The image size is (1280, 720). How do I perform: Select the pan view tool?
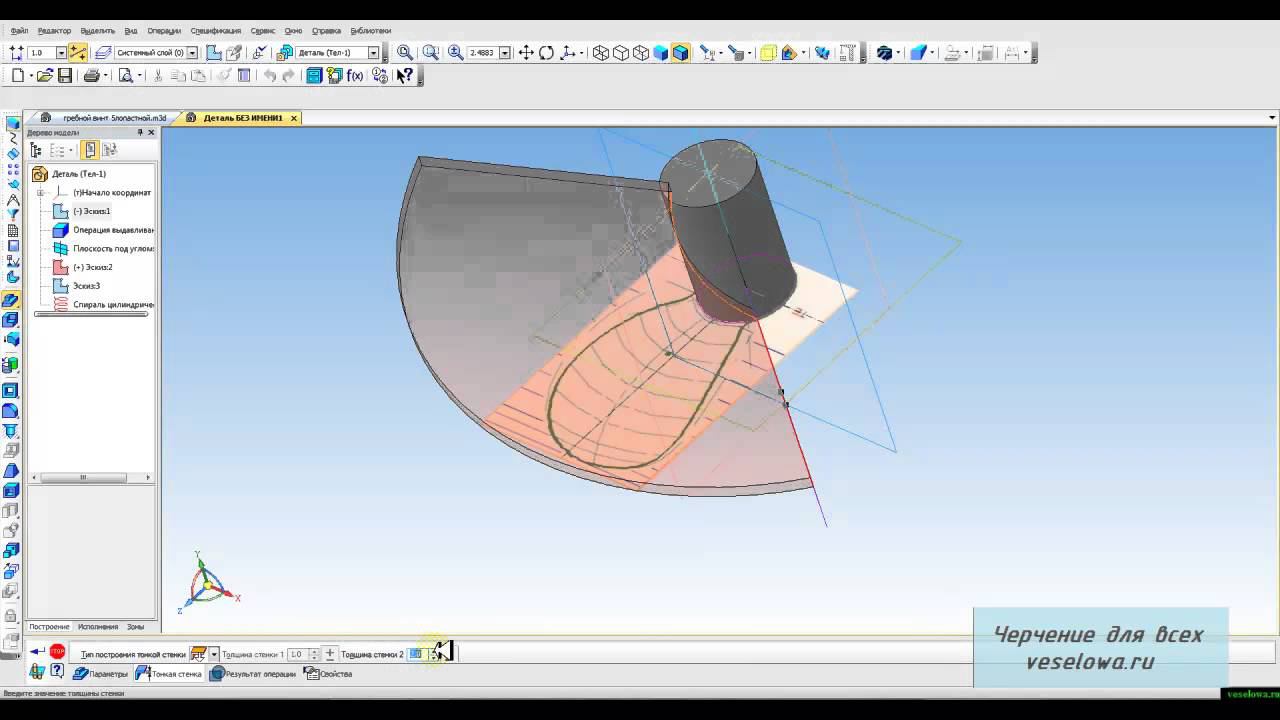point(526,53)
